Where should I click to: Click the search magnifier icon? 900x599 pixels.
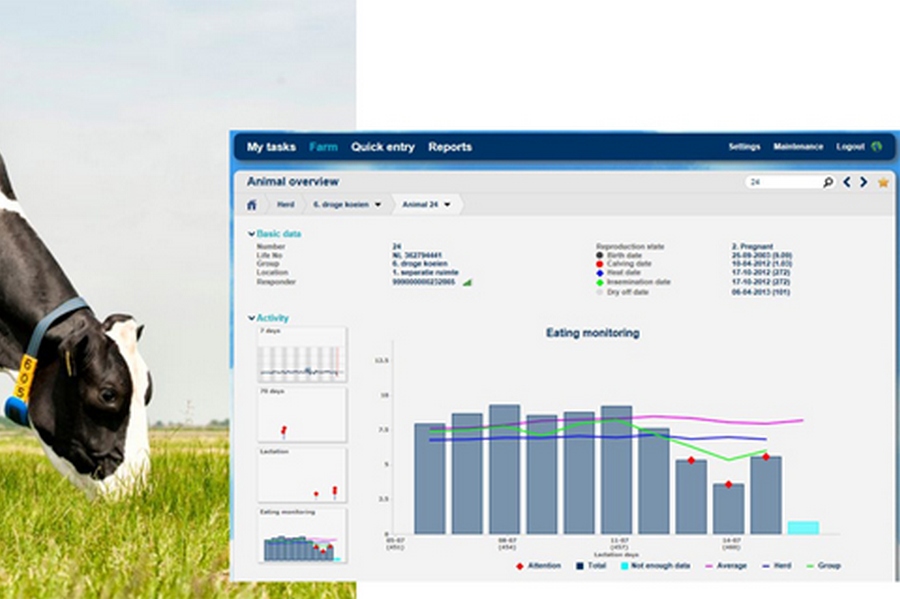click(828, 183)
